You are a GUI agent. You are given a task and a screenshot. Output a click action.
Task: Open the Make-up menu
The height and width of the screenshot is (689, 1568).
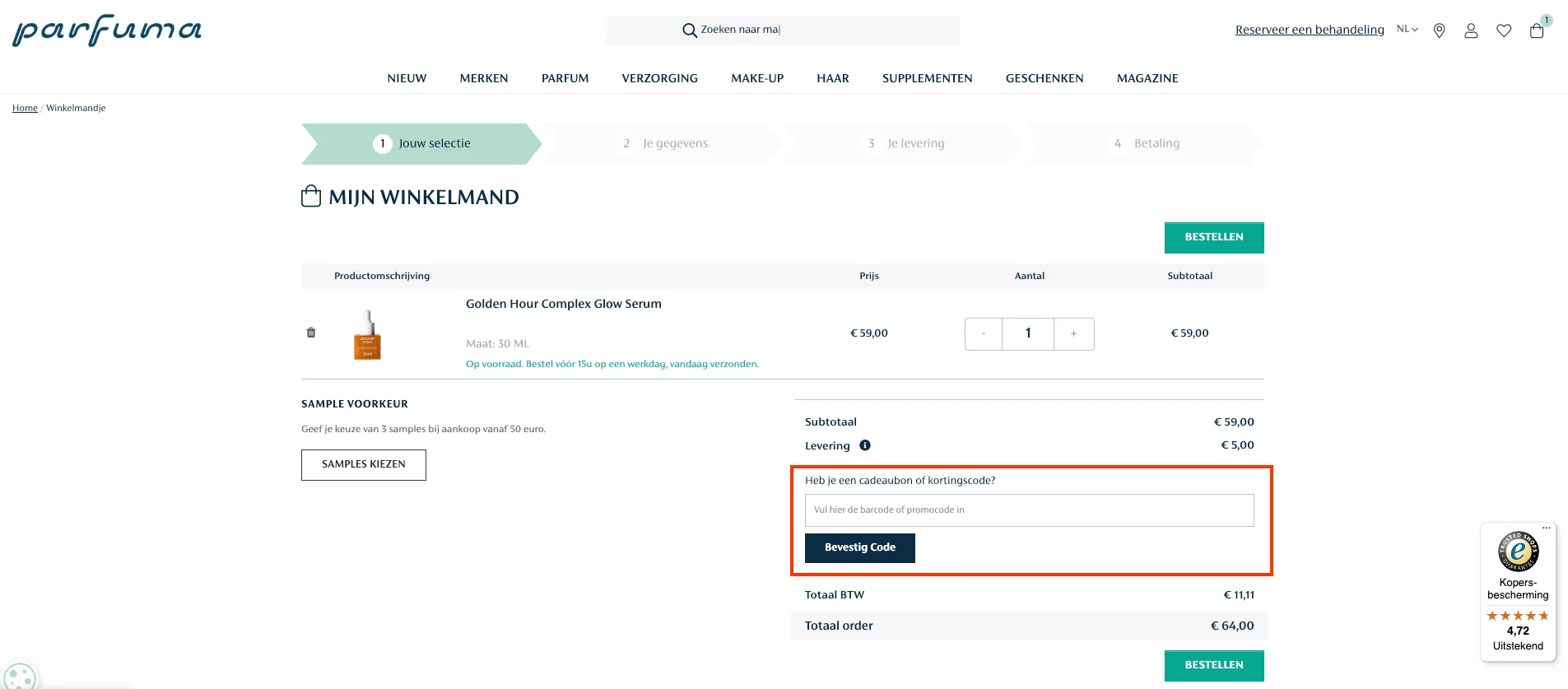(757, 78)
